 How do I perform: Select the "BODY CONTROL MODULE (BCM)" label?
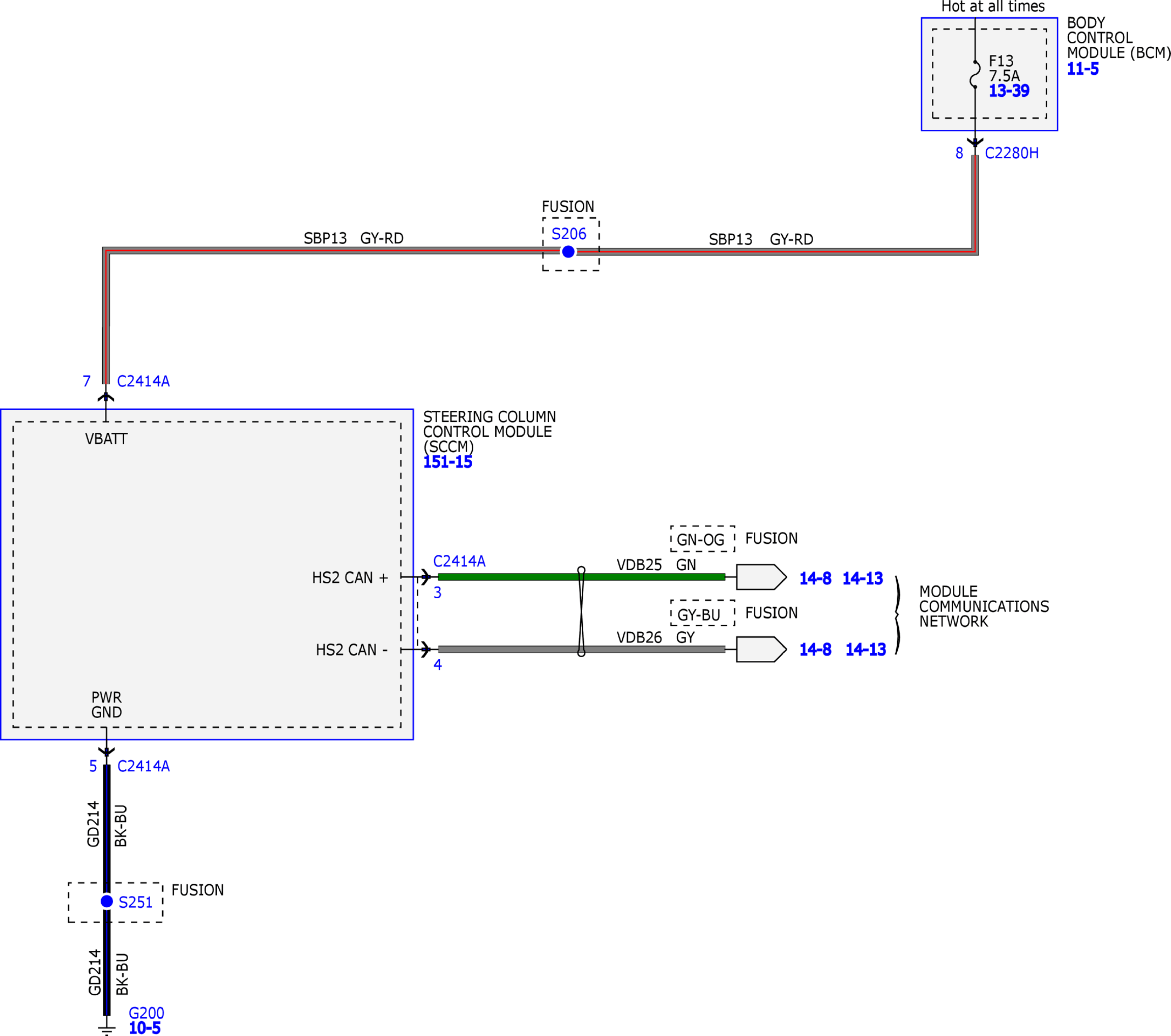click(x=1118, y=38)
